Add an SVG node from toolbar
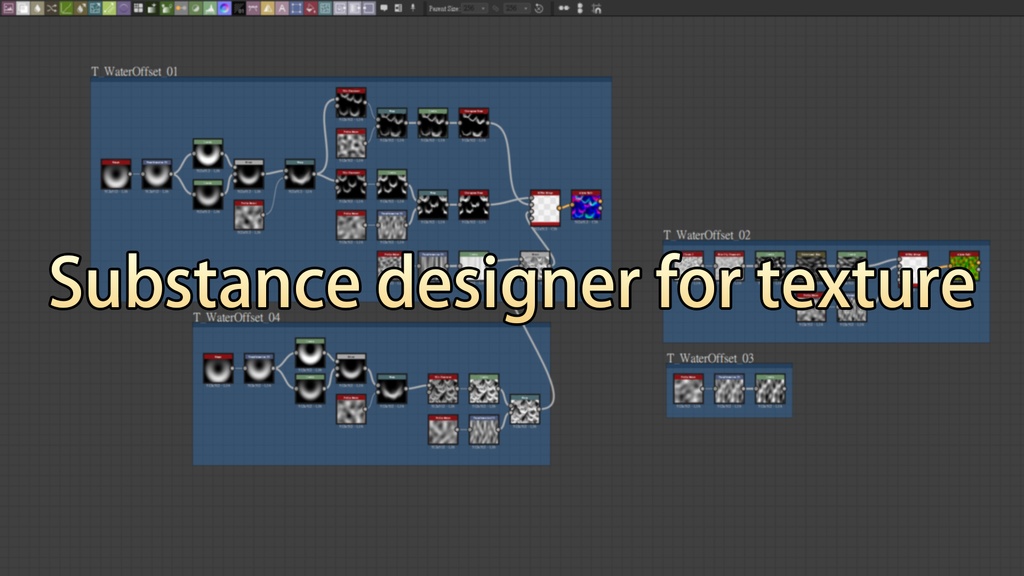 [x=253, y=8]
